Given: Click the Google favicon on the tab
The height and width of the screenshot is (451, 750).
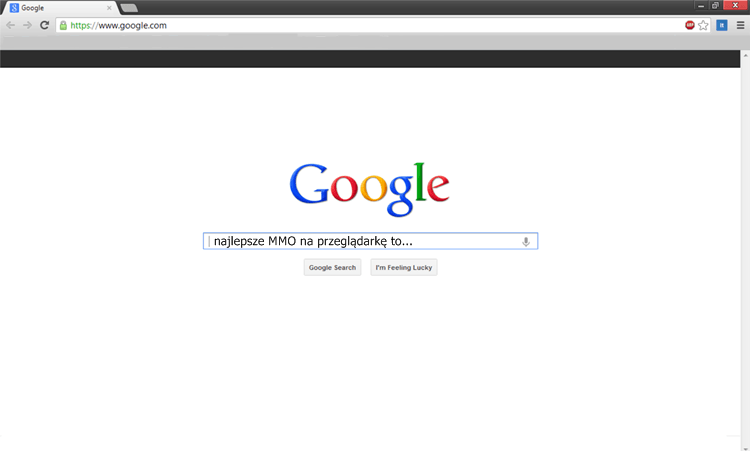Looking at the screenshot, I should pos(14,8).
